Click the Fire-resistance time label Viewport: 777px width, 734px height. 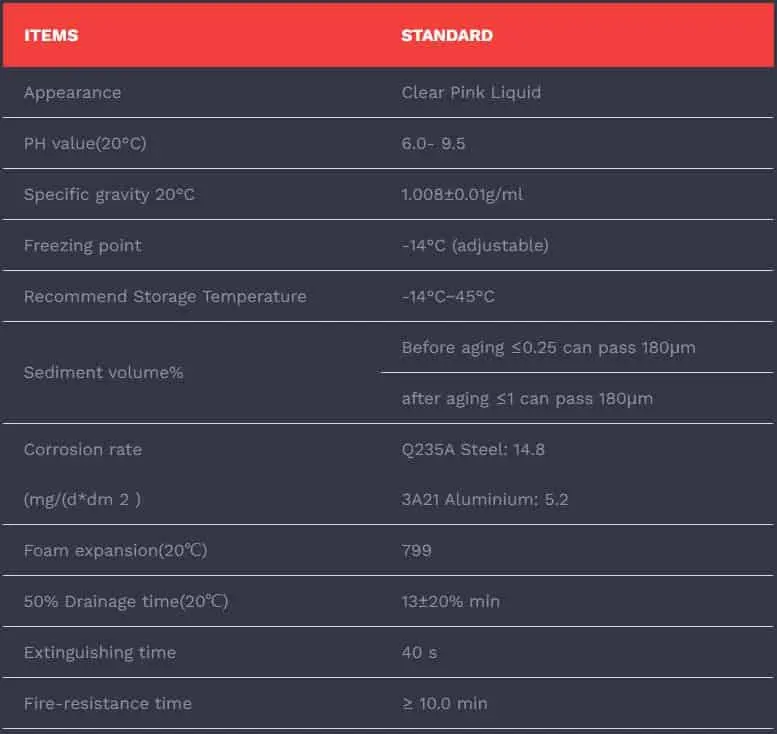[108, 703]
